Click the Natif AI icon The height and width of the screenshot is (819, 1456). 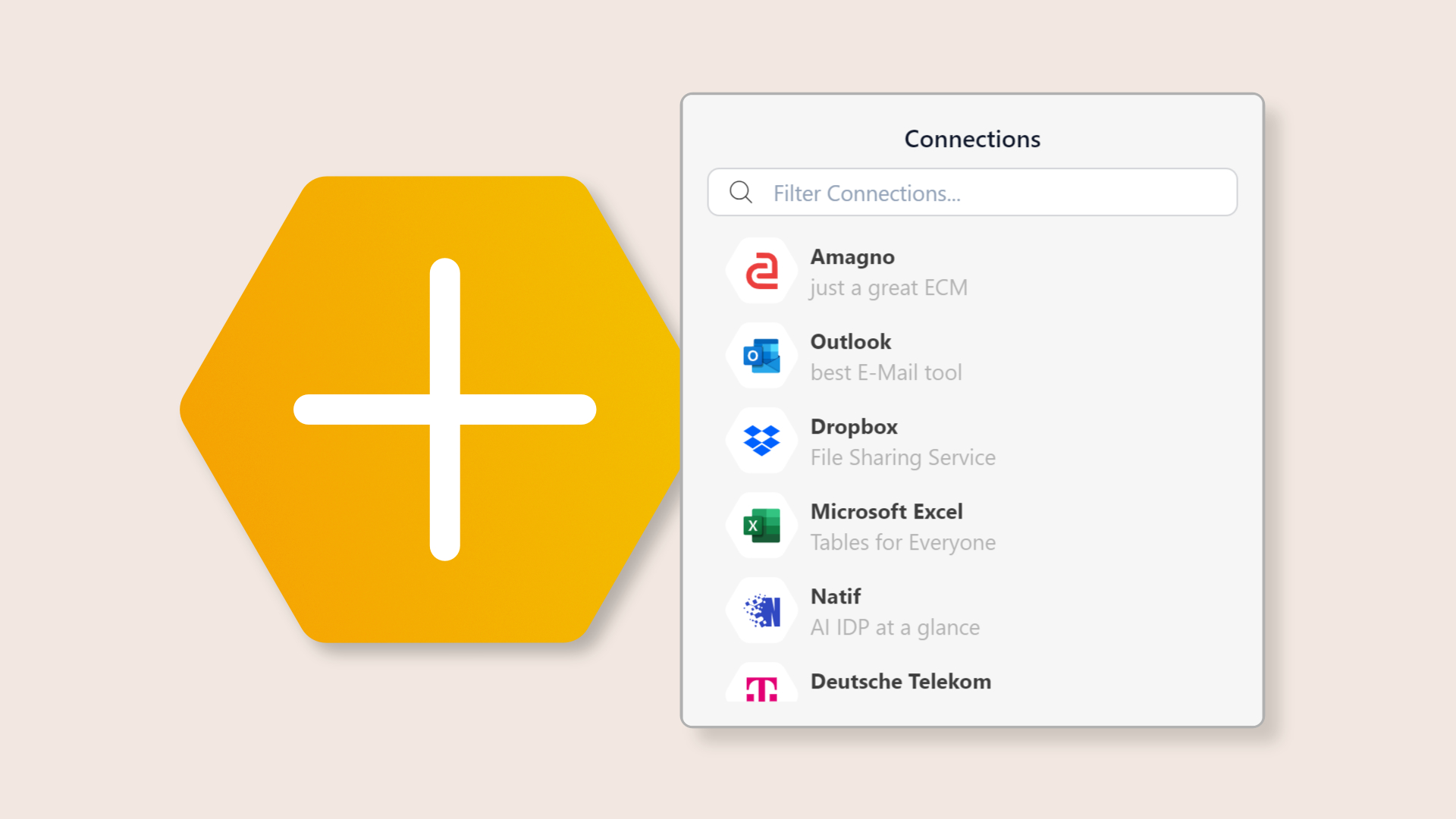(x=761, y=610)
